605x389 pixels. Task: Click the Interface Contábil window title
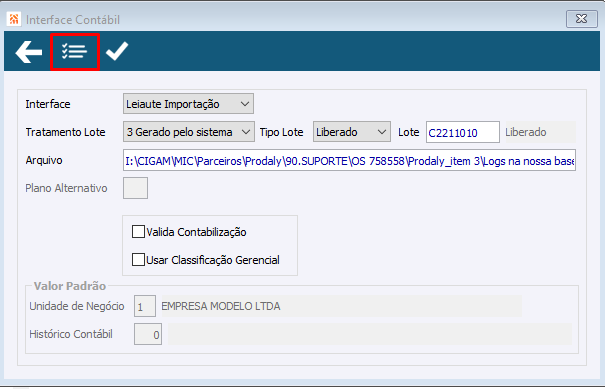click(x=73, y=20)
